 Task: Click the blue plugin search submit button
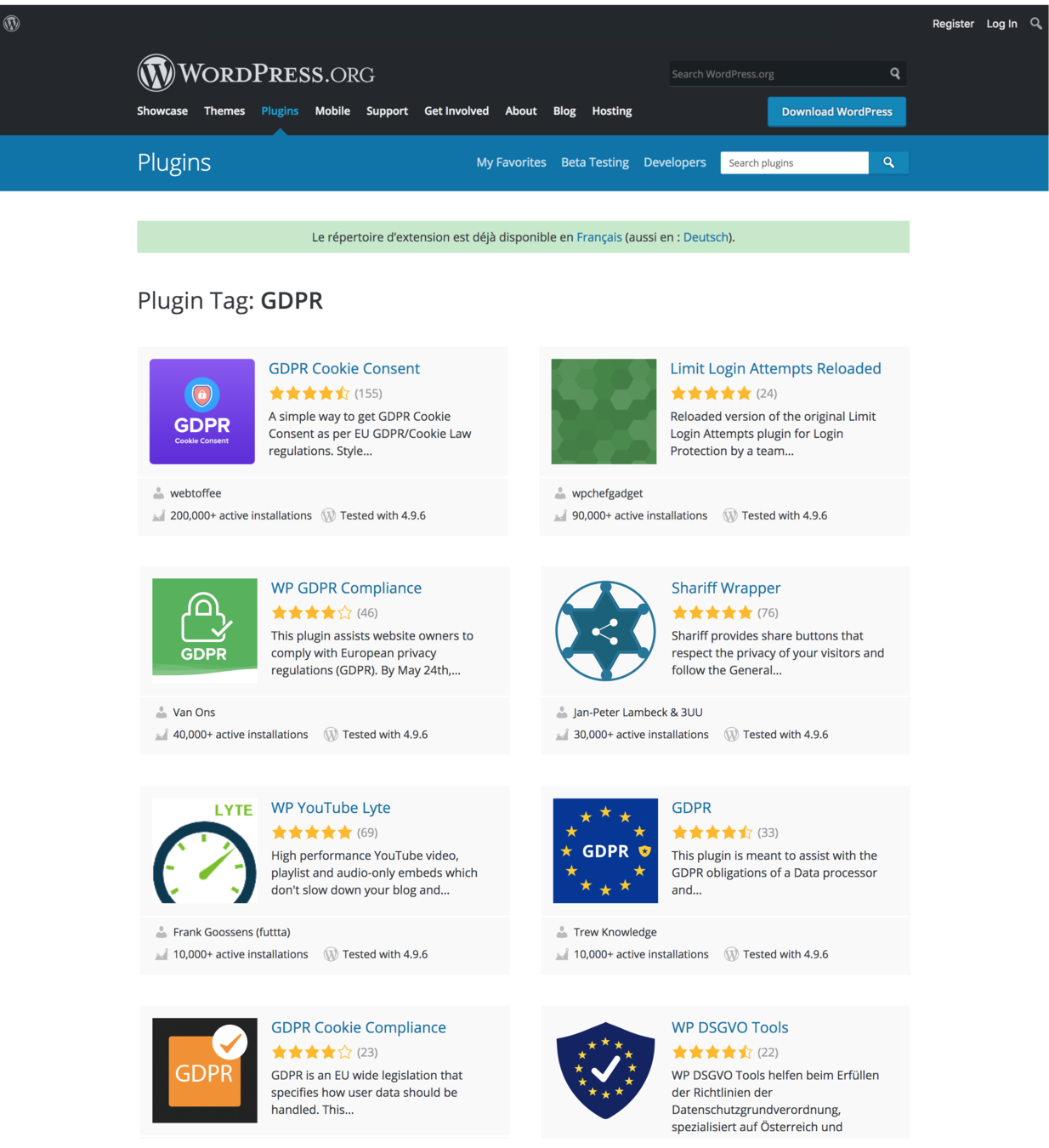(x=888, y=162)
